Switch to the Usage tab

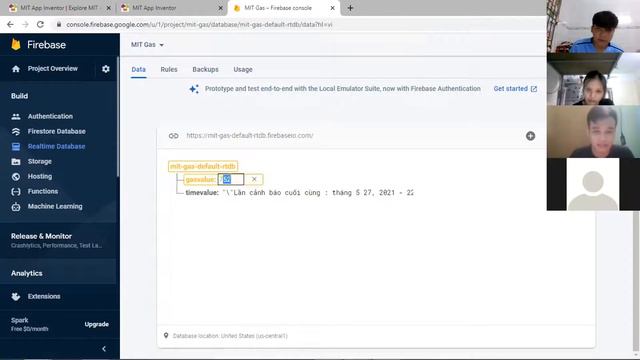tap(243, 69)
